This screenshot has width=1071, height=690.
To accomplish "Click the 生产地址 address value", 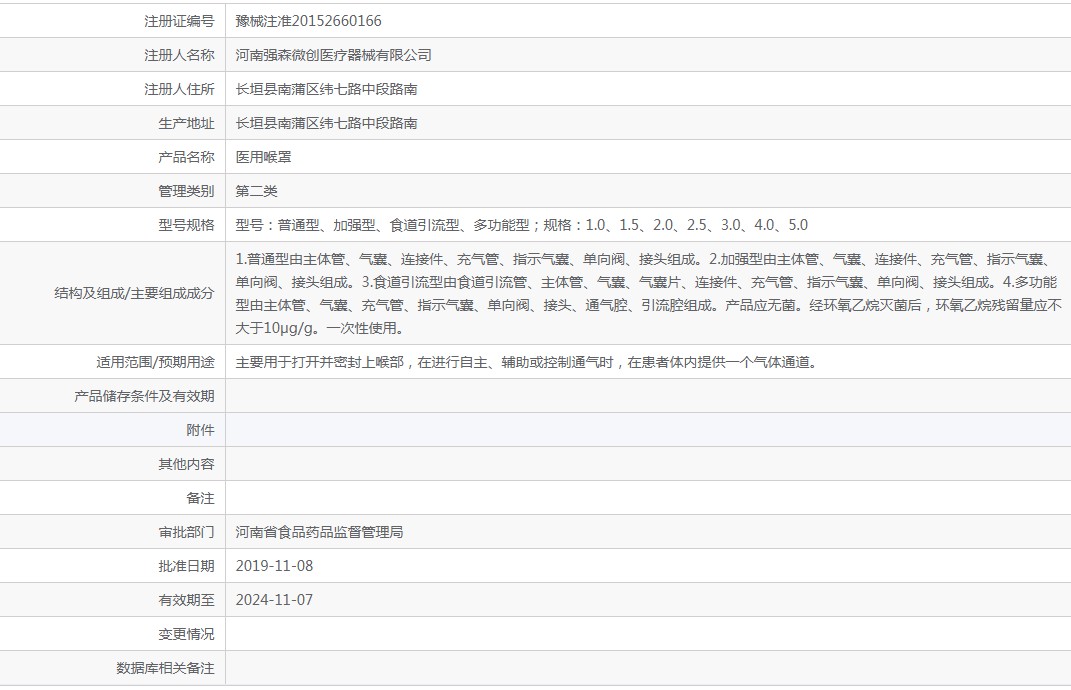I will coord(326,124).
